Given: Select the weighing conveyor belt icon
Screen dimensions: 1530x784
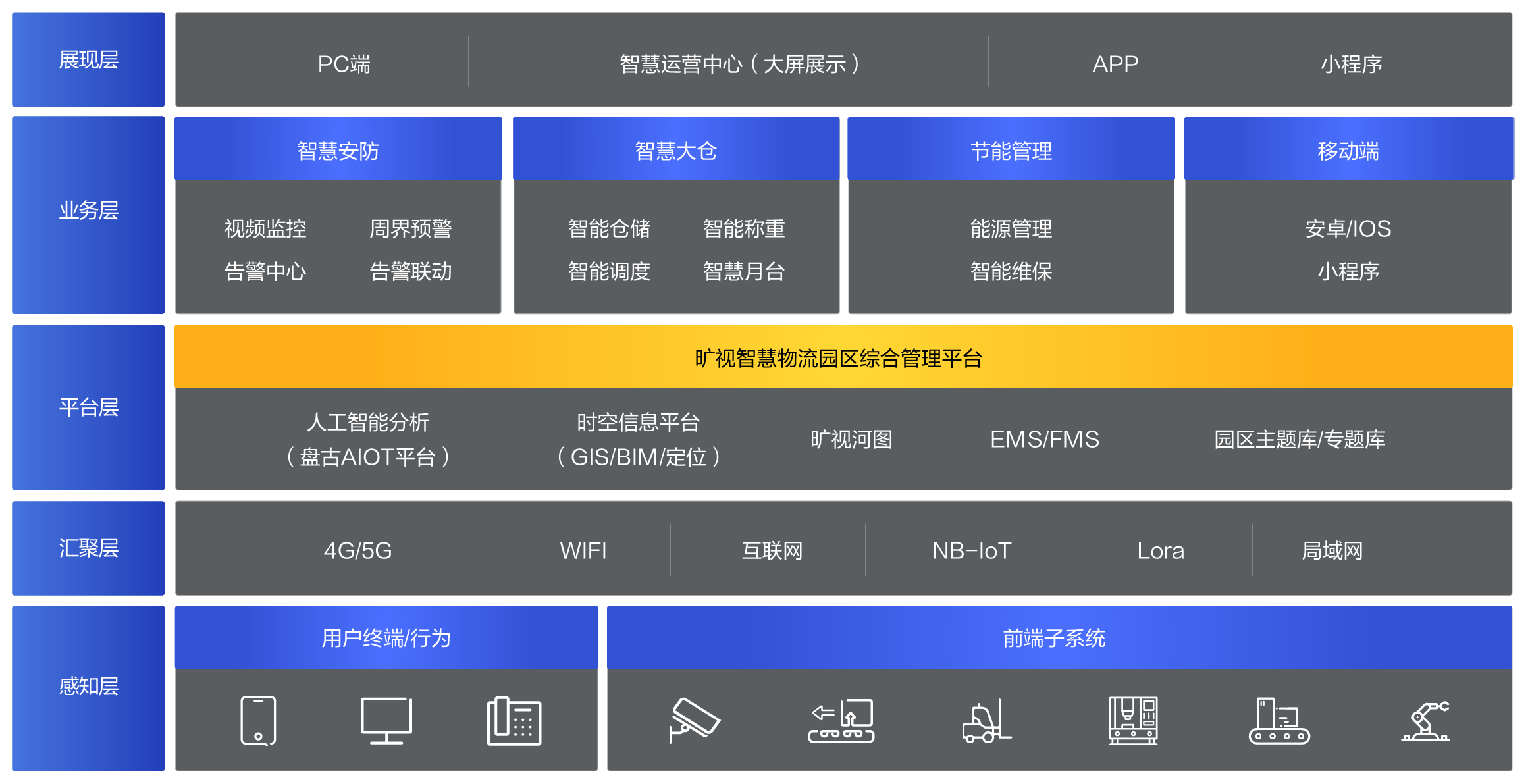Looking at the screenshot, I should (1279, 721).
